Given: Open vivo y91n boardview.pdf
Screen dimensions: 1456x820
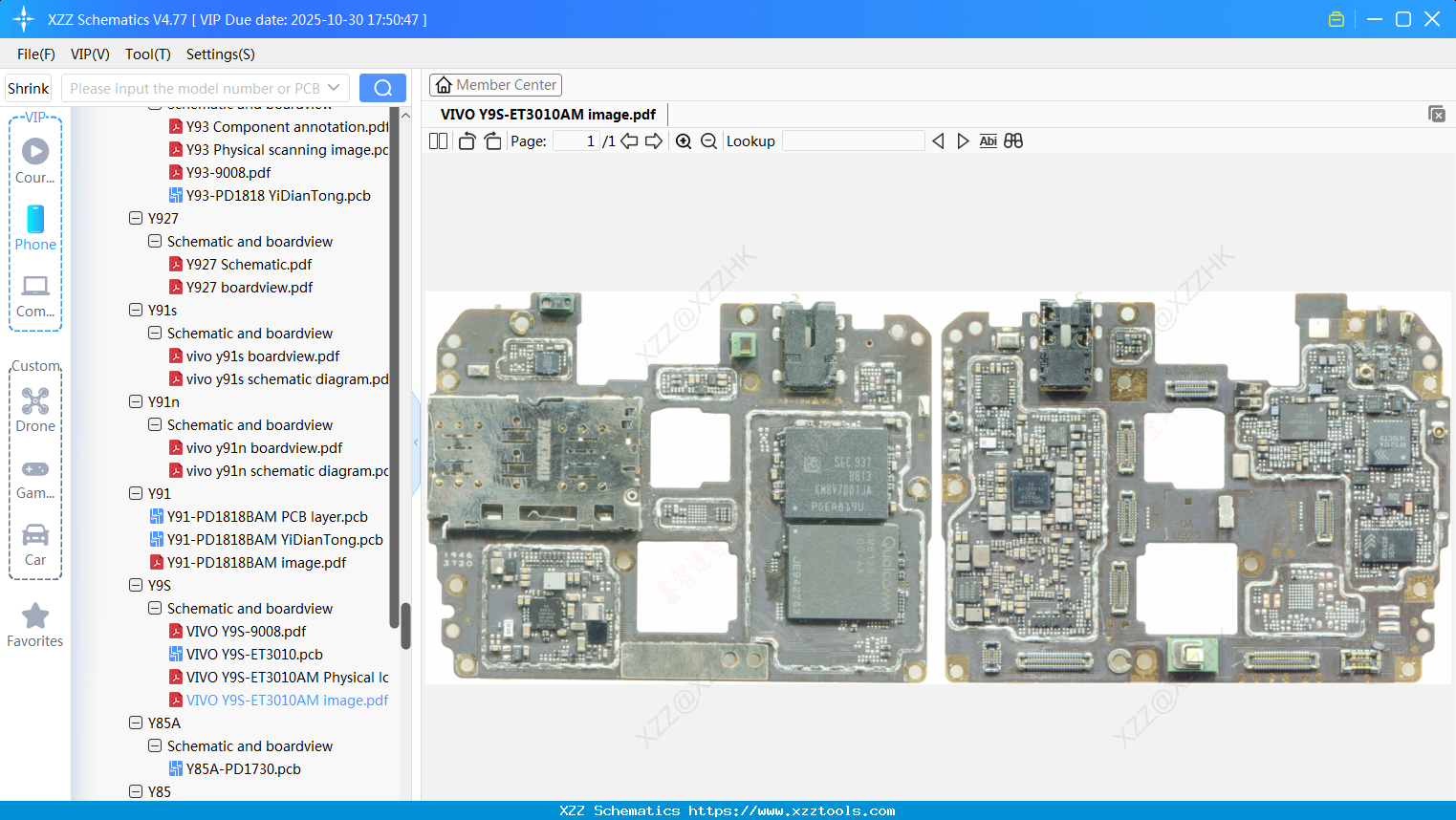Looking at the screenshot, I should pos(256,447).
